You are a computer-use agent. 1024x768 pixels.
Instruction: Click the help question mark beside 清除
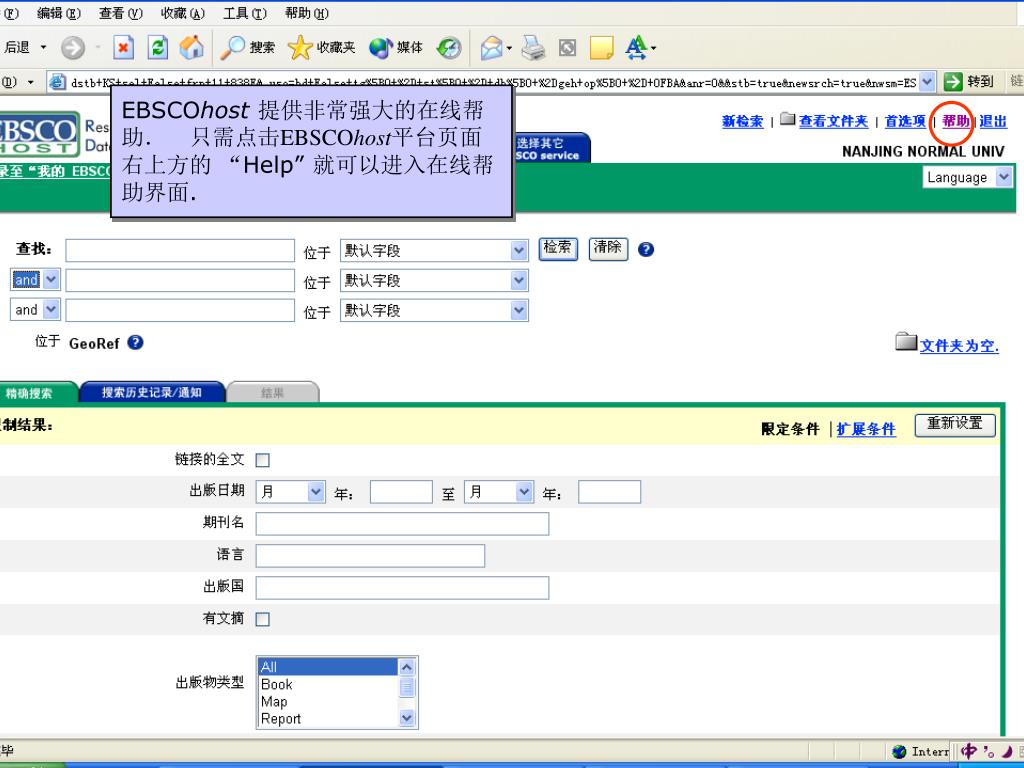point(645,249)
